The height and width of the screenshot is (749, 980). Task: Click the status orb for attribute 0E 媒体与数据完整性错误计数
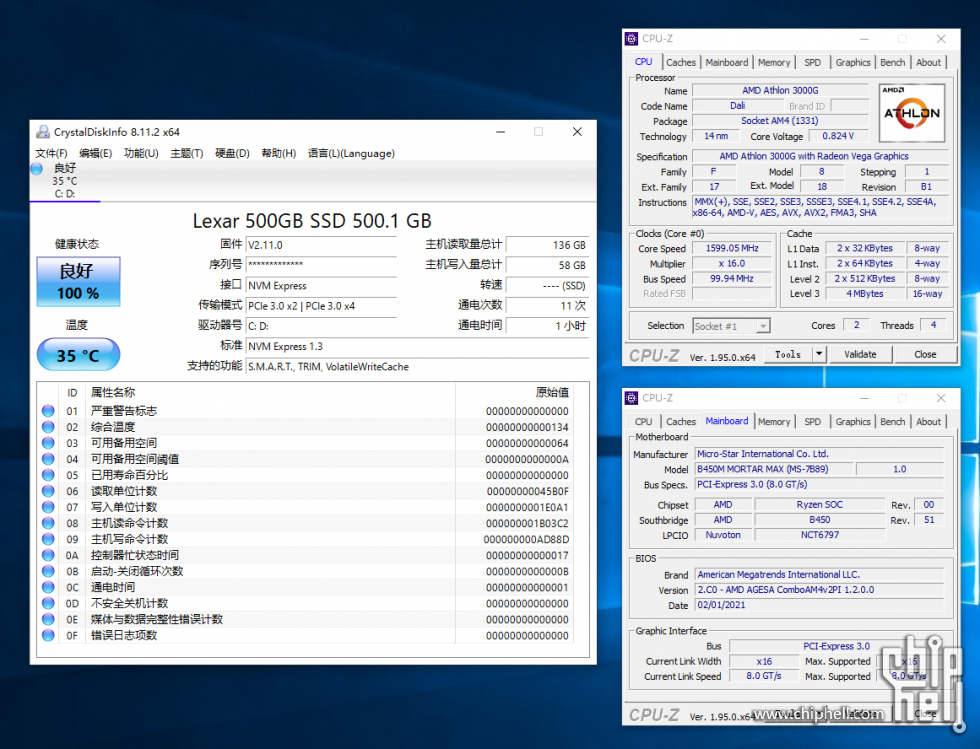48,619
